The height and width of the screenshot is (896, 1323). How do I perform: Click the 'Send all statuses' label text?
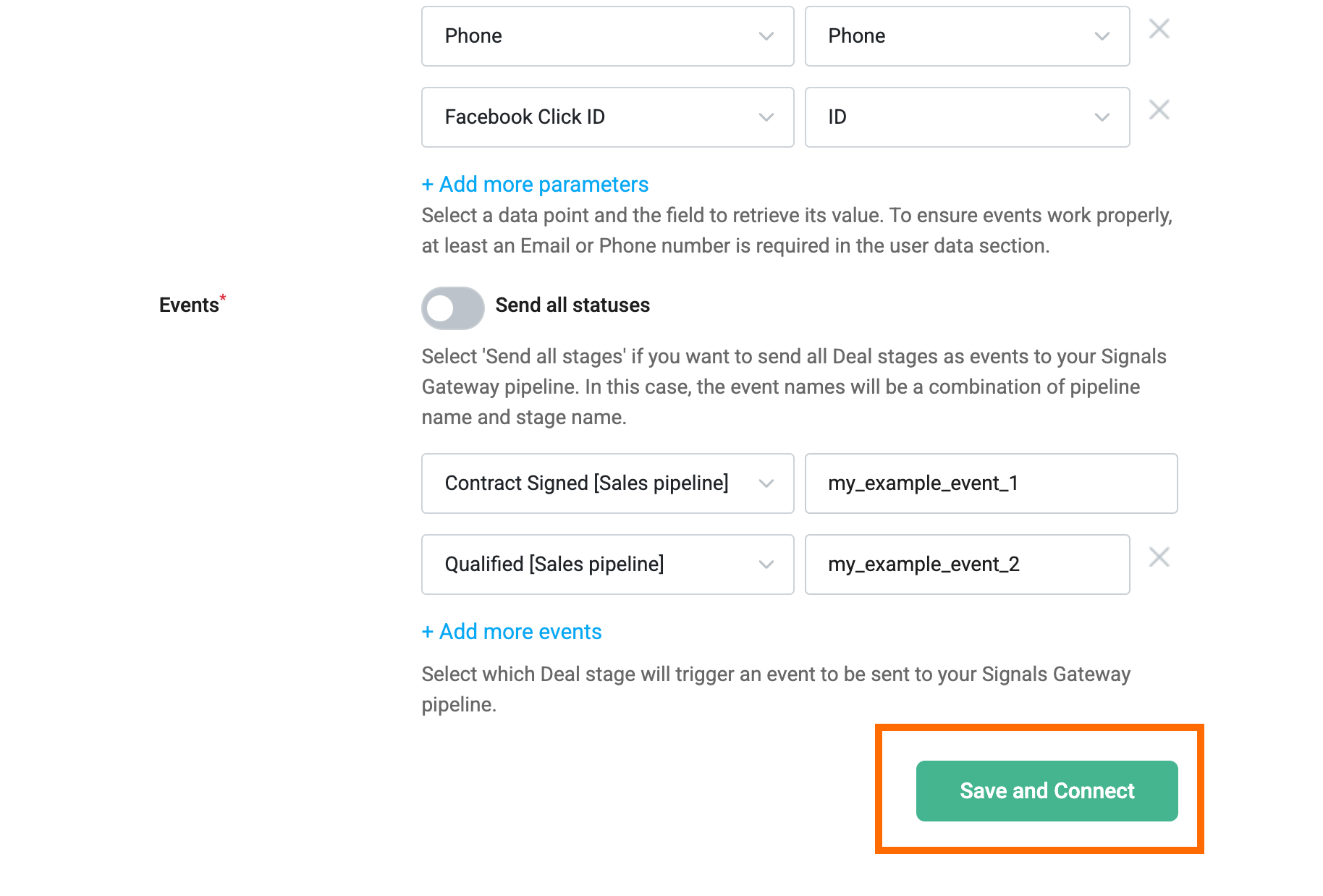click(572, 305)
